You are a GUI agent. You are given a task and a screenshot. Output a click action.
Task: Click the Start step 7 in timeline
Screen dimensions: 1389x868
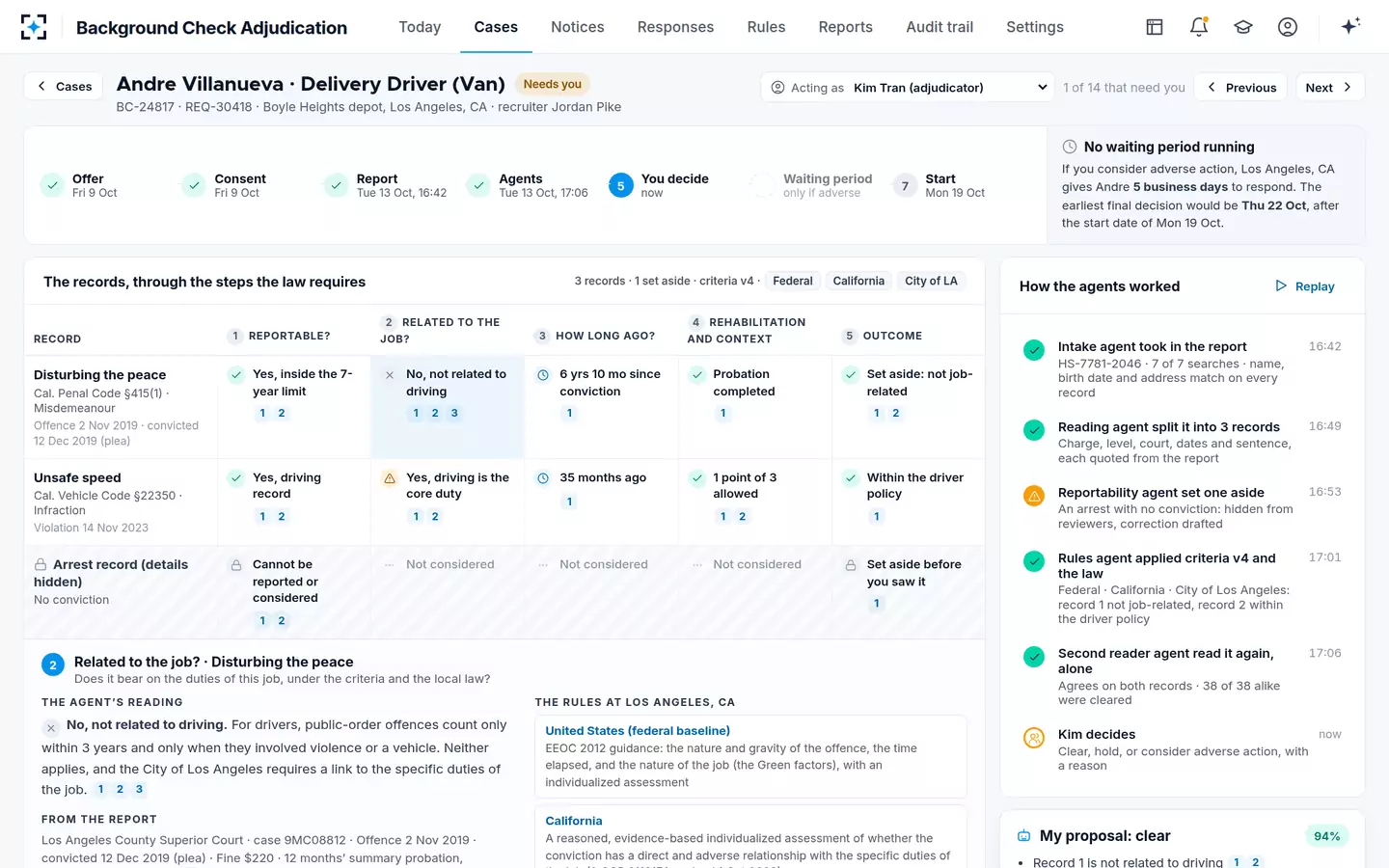(x=939, y=186)
